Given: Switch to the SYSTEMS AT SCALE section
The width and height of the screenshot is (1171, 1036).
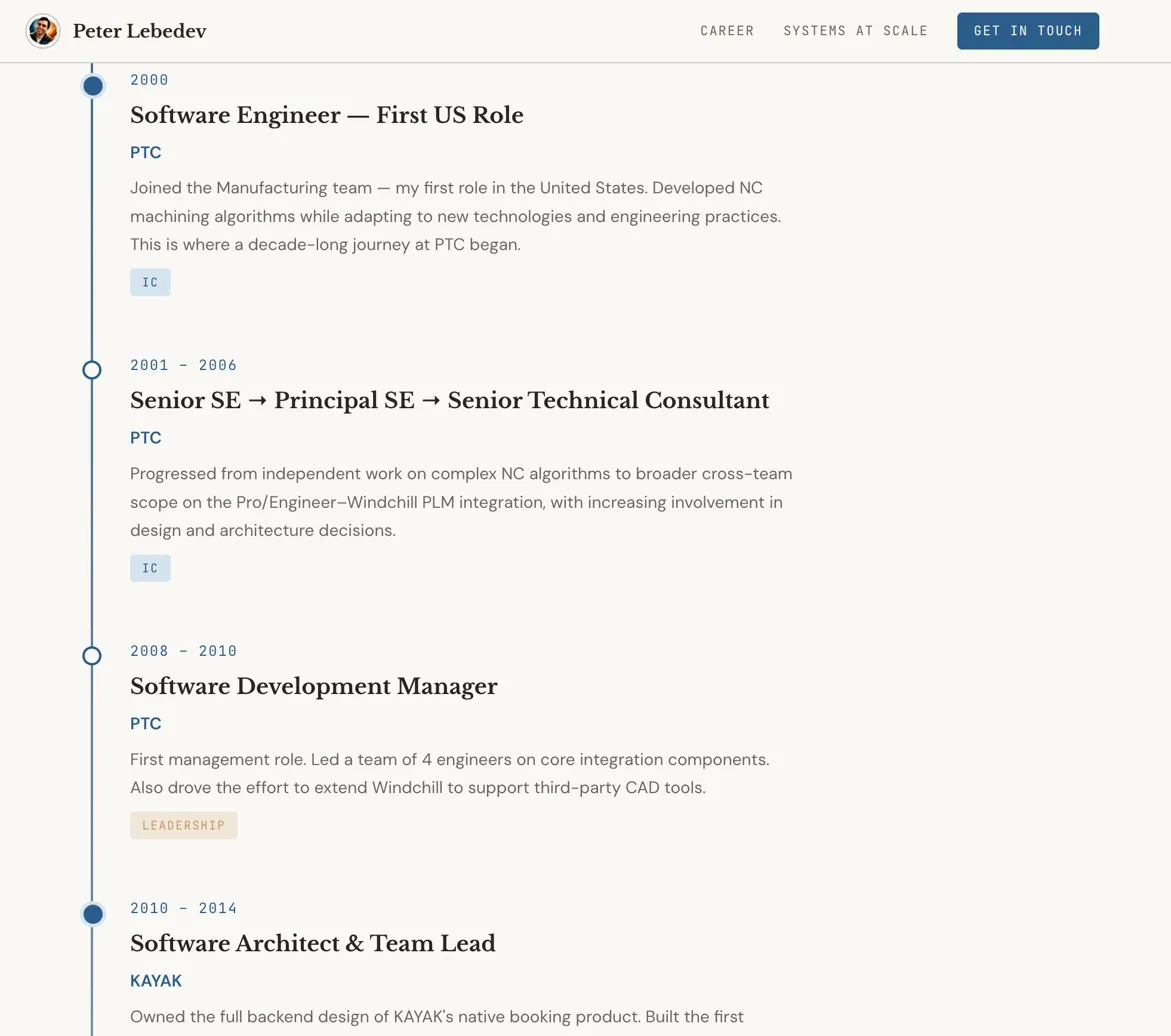Looking at the screenshot, I should click(855, 31).
